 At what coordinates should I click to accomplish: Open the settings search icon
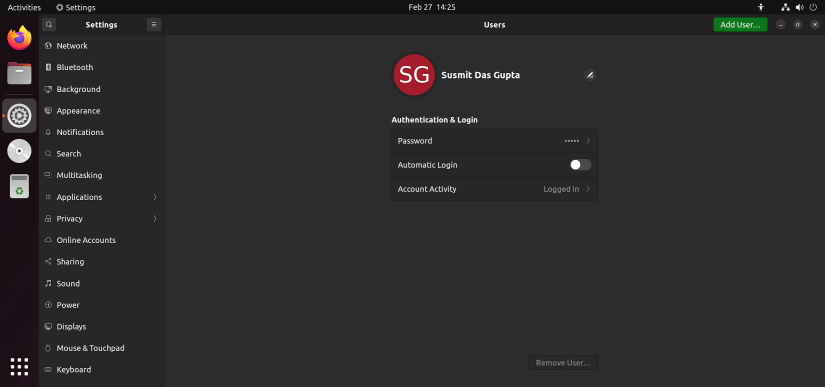click(49, 25)
